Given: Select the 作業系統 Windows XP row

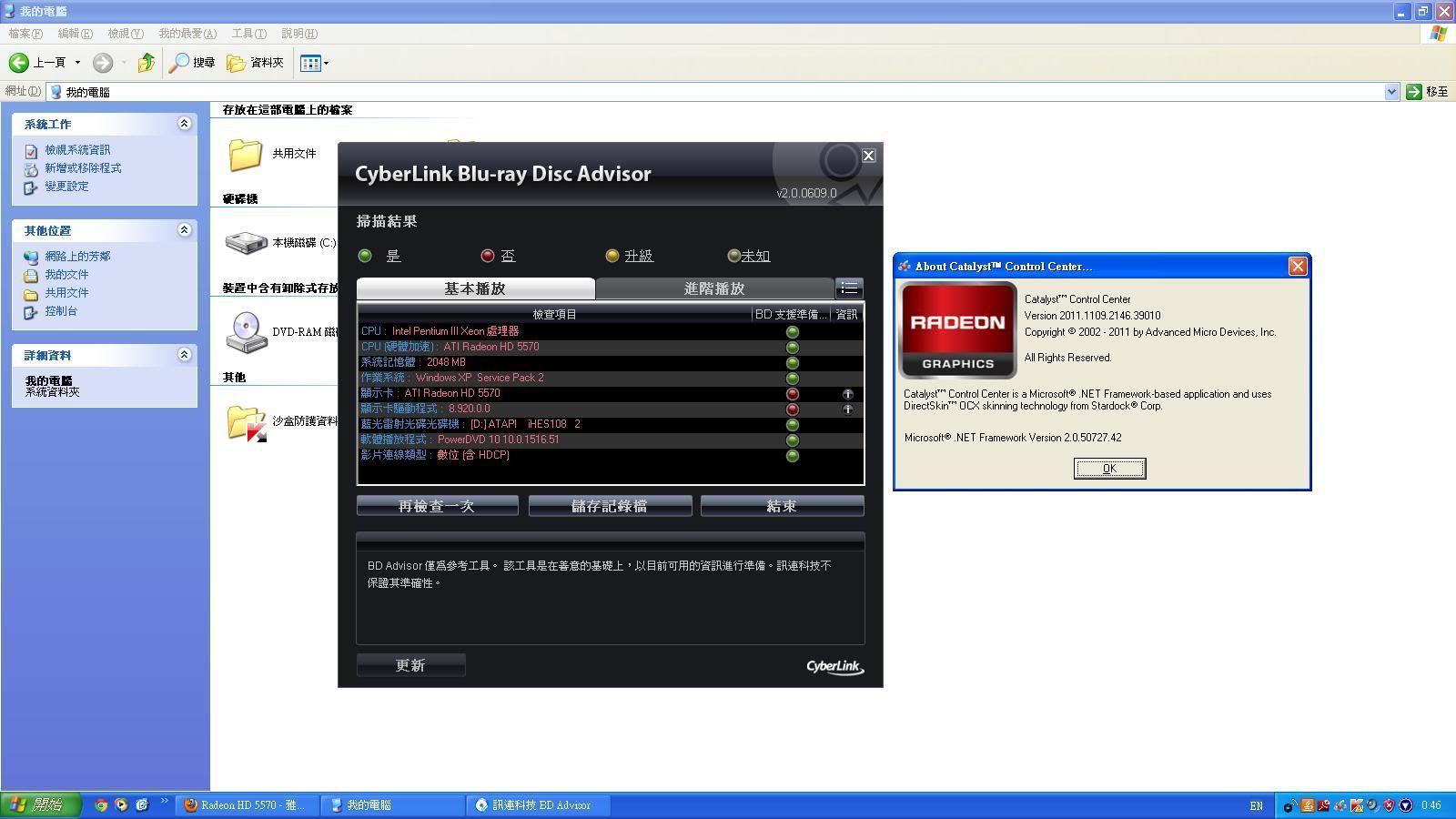Looking at the screenshot, I should (x=610, y=378).
